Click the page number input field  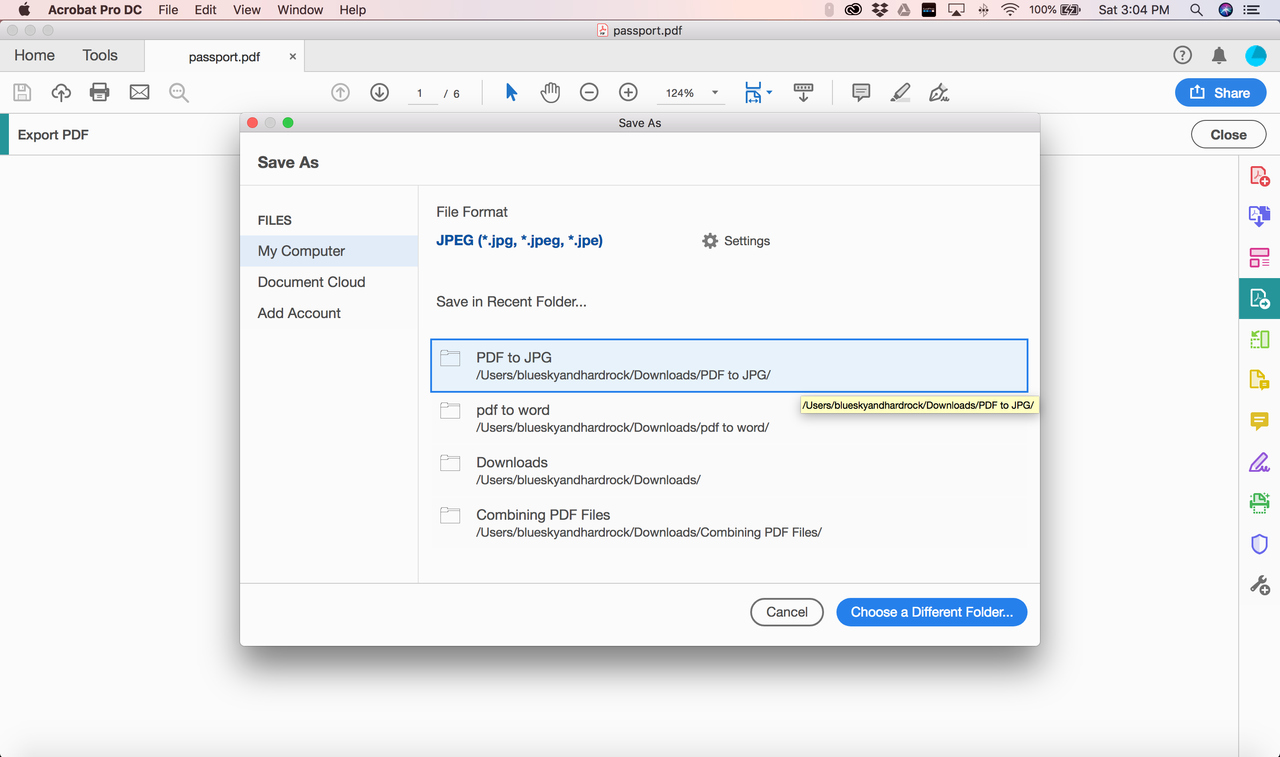(421, 93)
